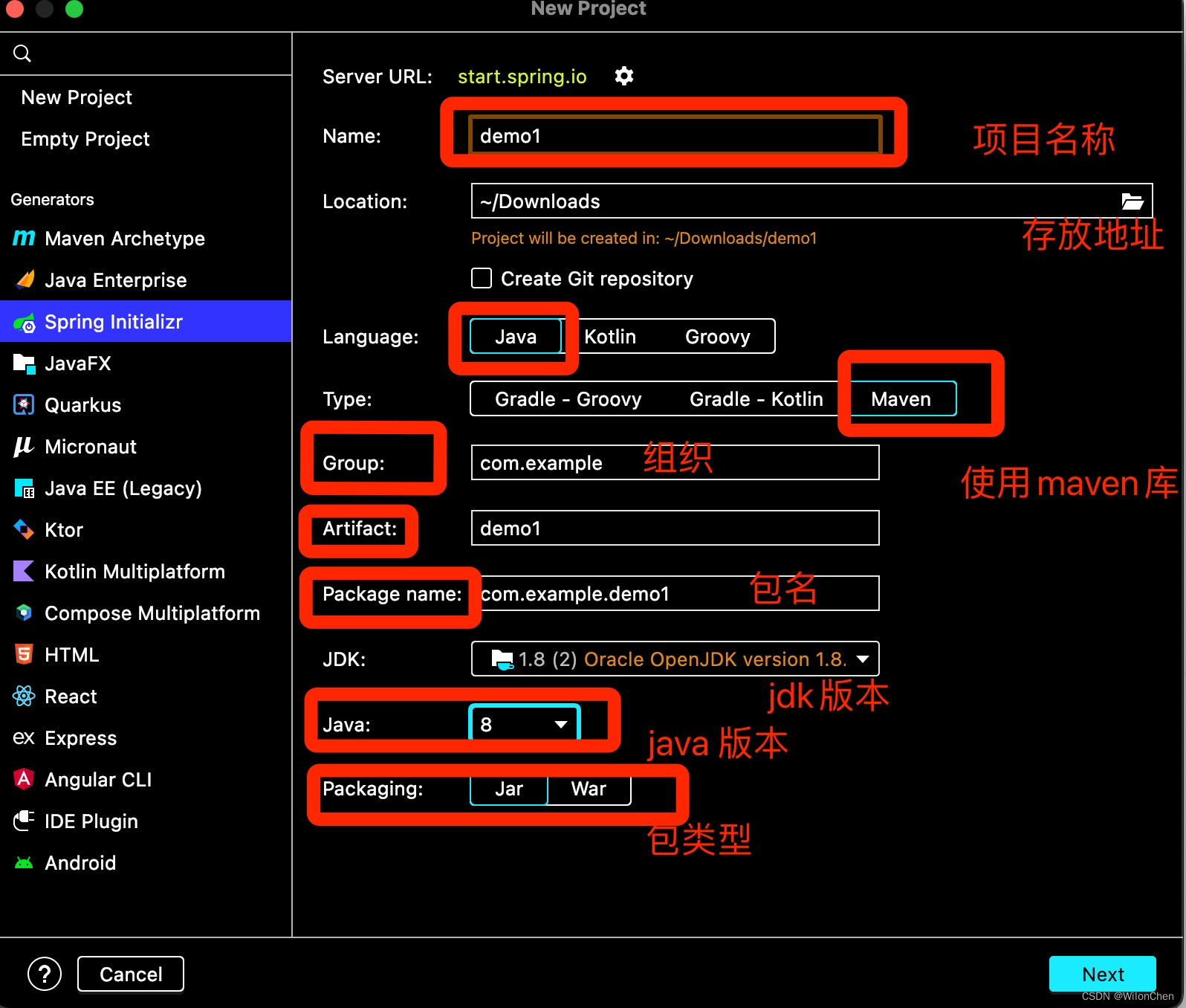Screen dimensions: 1186x1008
Task: Open start.spring.io server link
Action: coord(522,77)
